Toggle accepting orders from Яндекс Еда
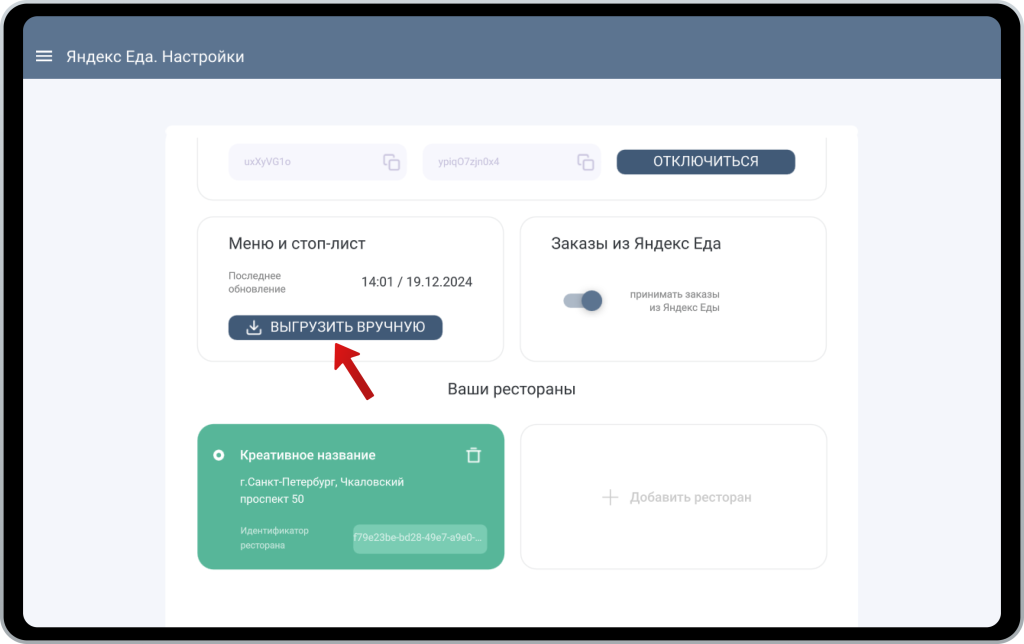 [583, 300]
